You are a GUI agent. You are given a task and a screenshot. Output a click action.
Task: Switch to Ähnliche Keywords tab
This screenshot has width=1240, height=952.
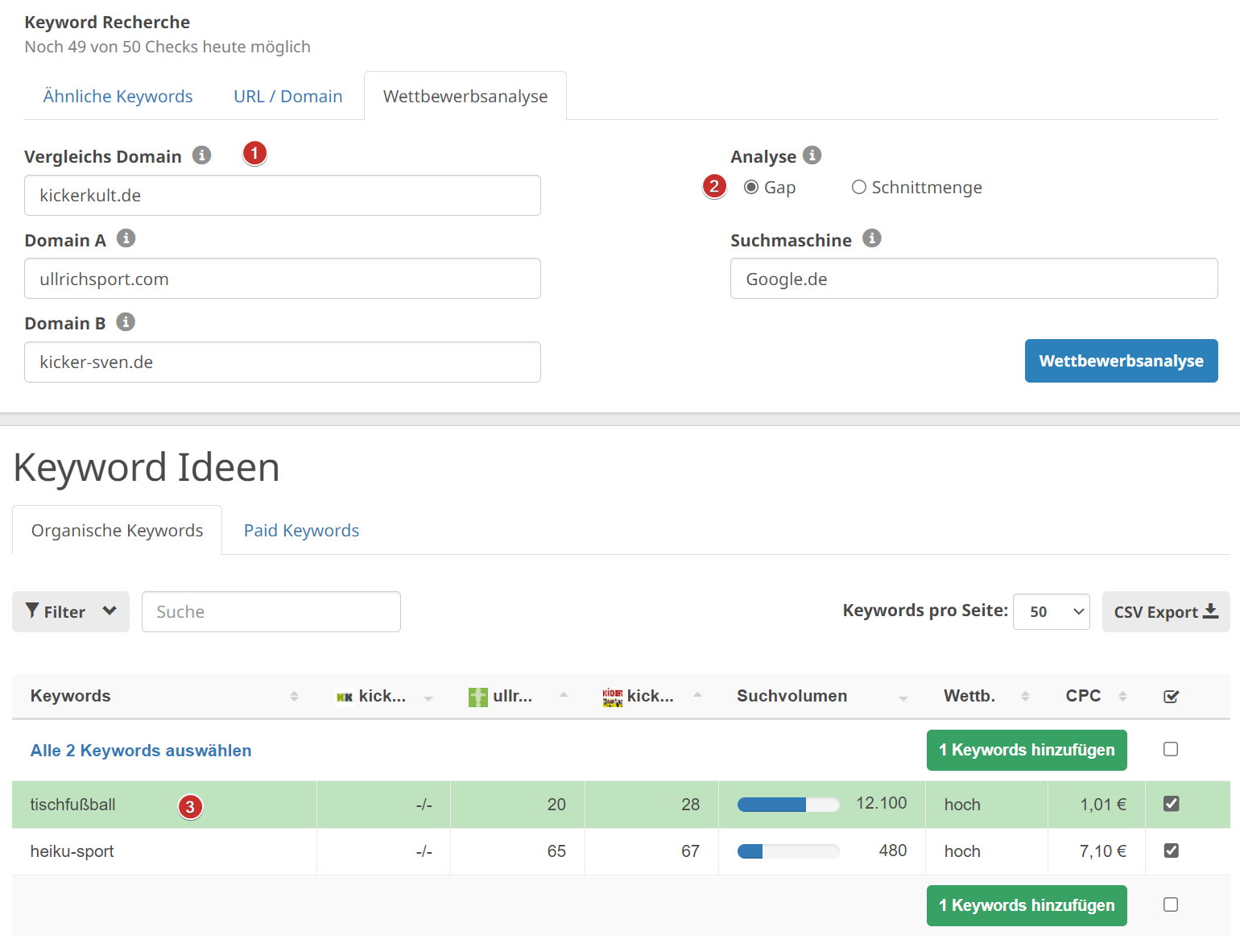click(118, 96)
